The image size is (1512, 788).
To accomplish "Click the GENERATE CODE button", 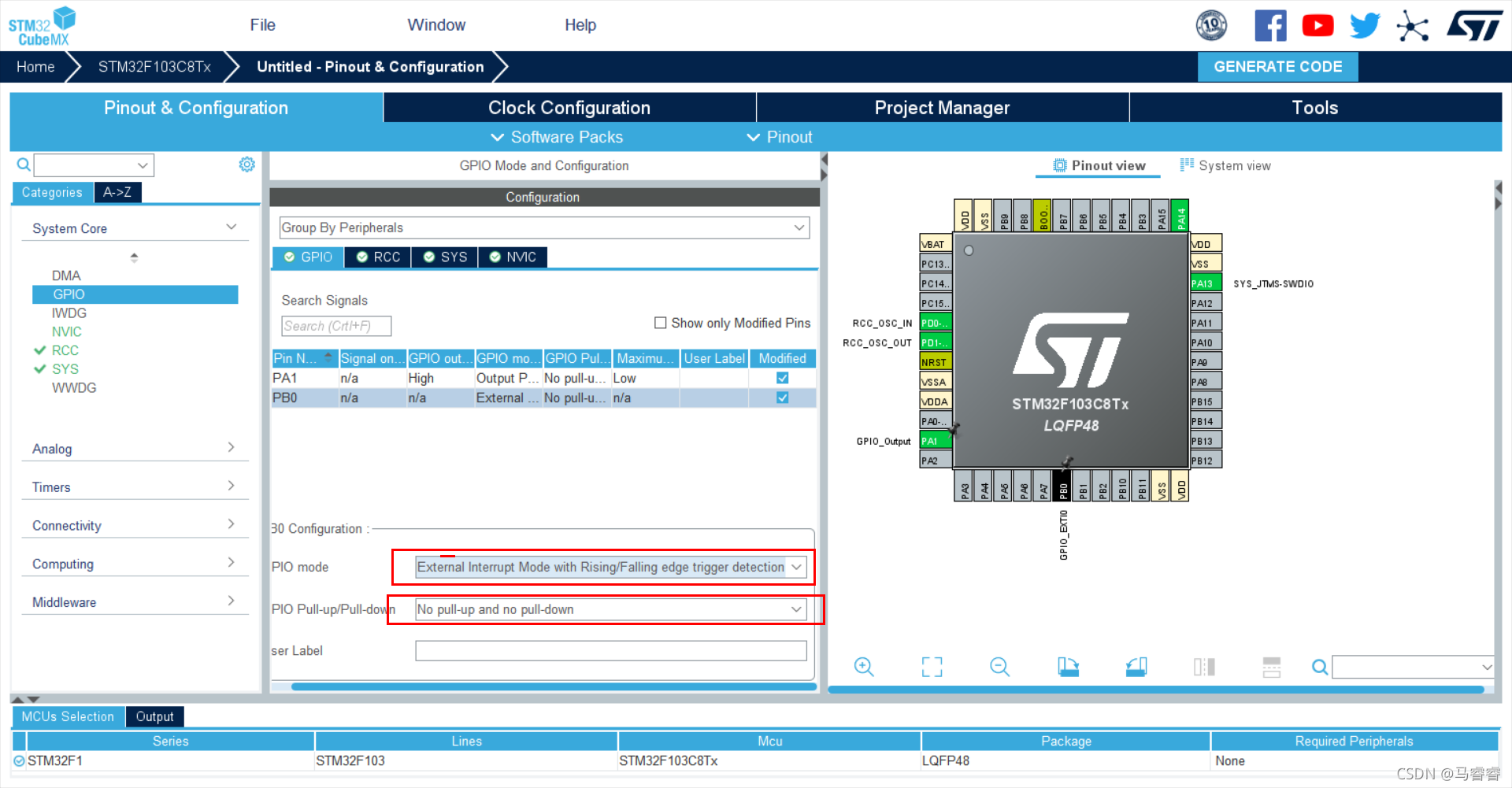I will tap(1278, 67).
